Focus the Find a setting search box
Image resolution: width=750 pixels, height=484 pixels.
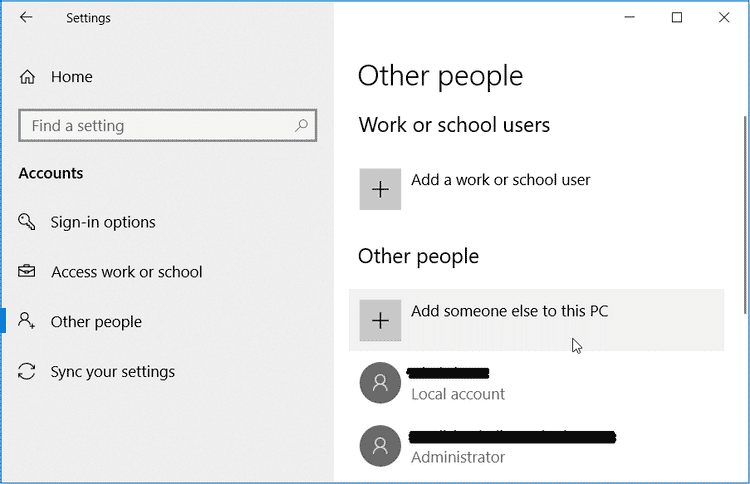point(155,126)
